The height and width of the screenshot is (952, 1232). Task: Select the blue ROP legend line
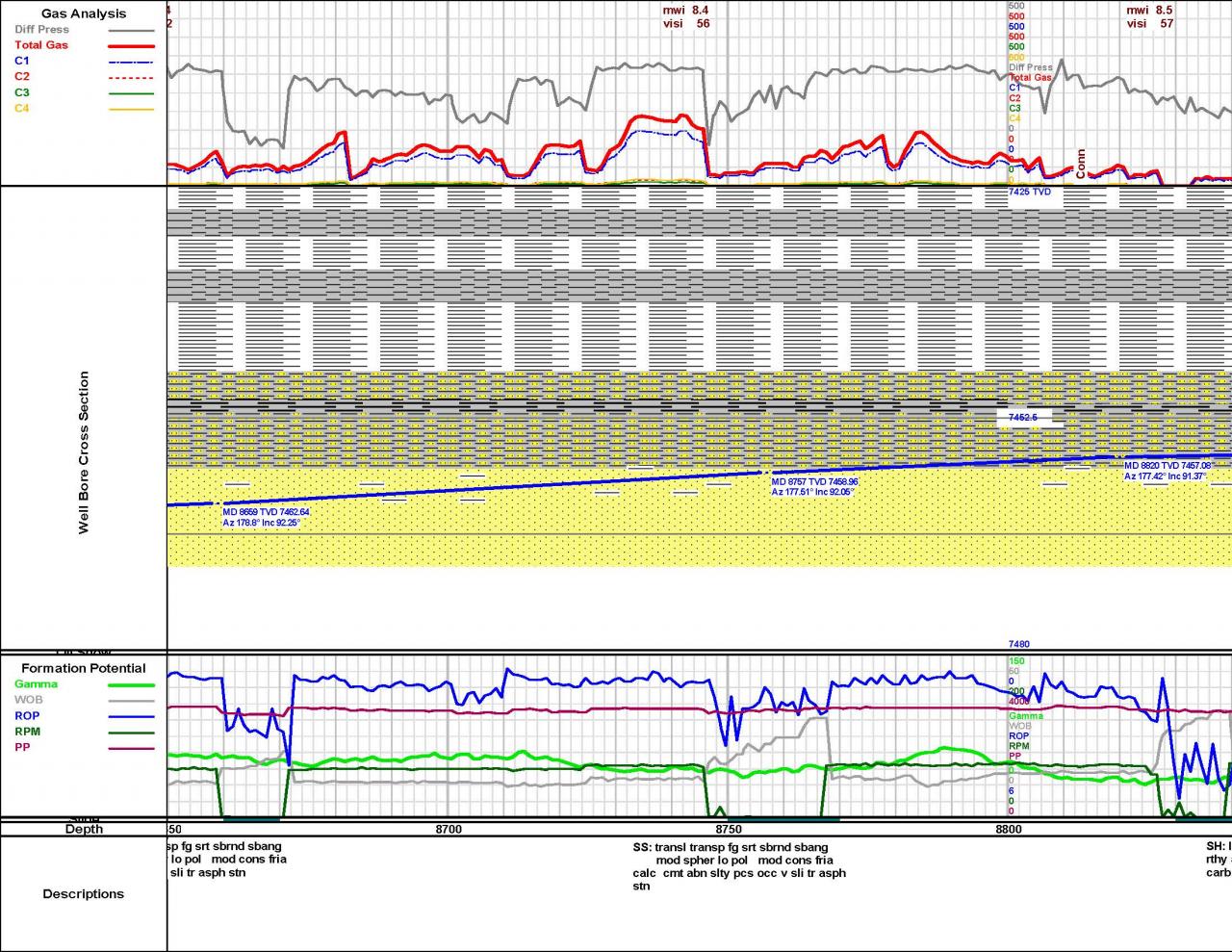130,716
